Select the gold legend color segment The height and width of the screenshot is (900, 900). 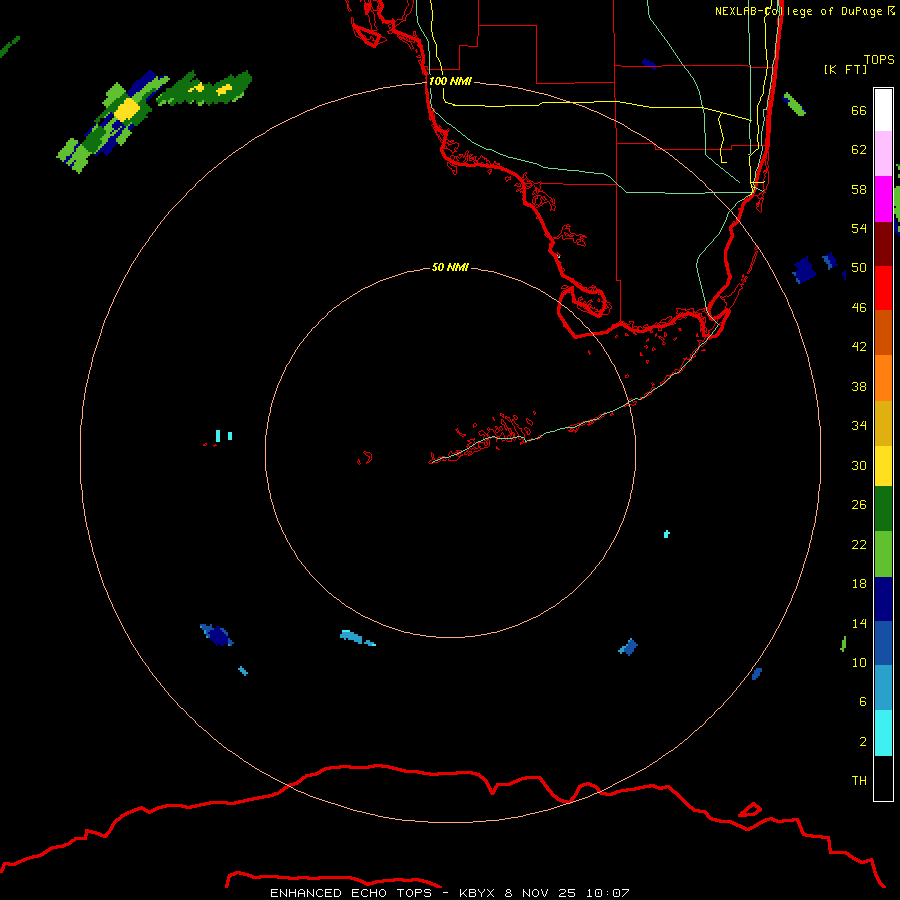click(x=883, y=424)
